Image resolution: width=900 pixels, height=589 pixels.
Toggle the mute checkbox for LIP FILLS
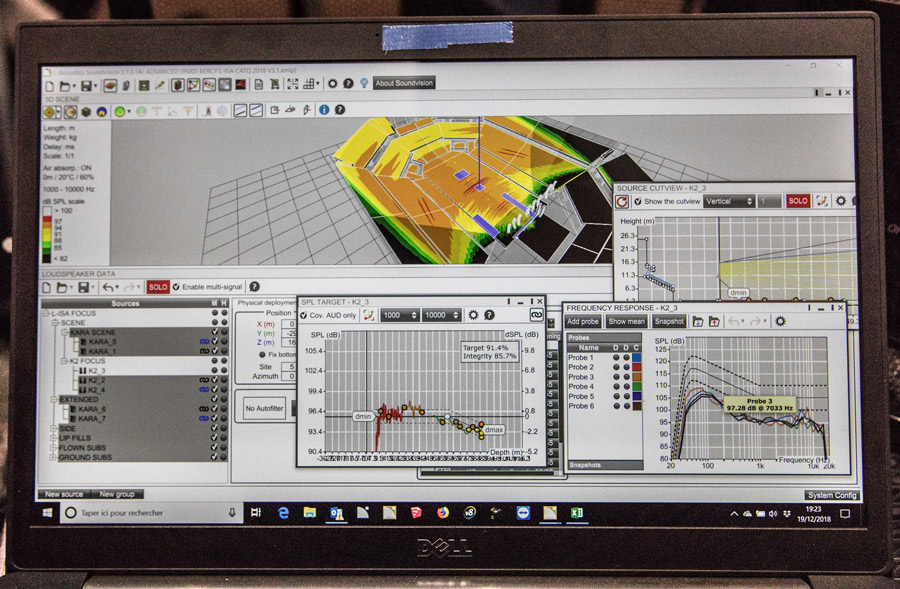click(214, 438)
